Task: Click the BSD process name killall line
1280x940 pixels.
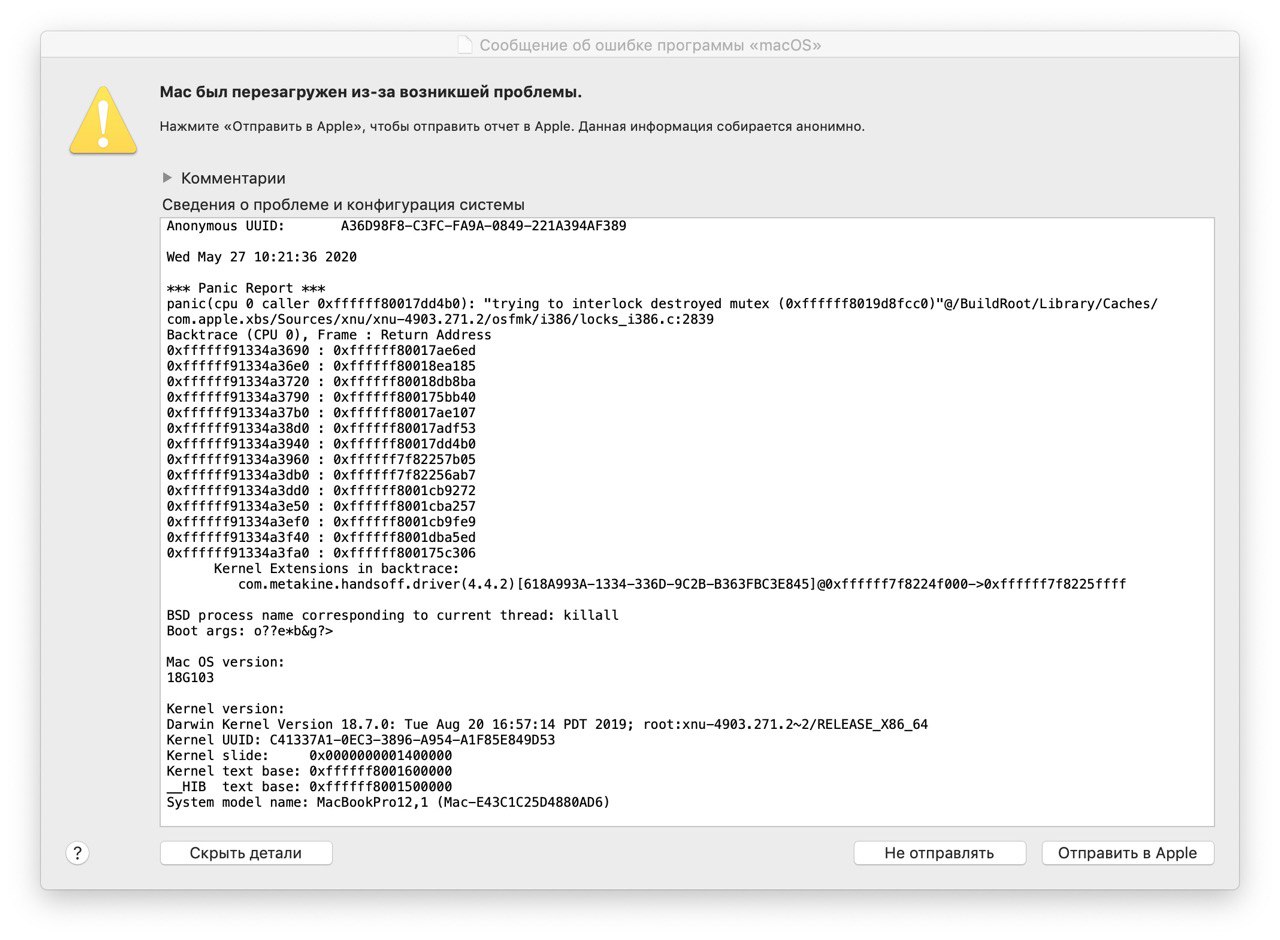Action: pyautogui.click(x=392, y=614)
